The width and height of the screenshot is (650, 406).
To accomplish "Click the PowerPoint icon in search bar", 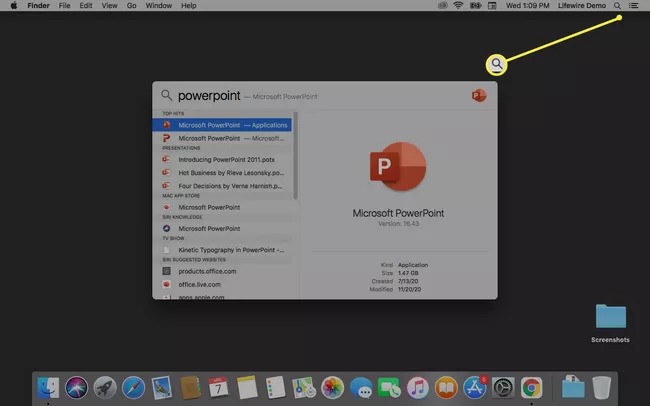I will tap(479, 96).
